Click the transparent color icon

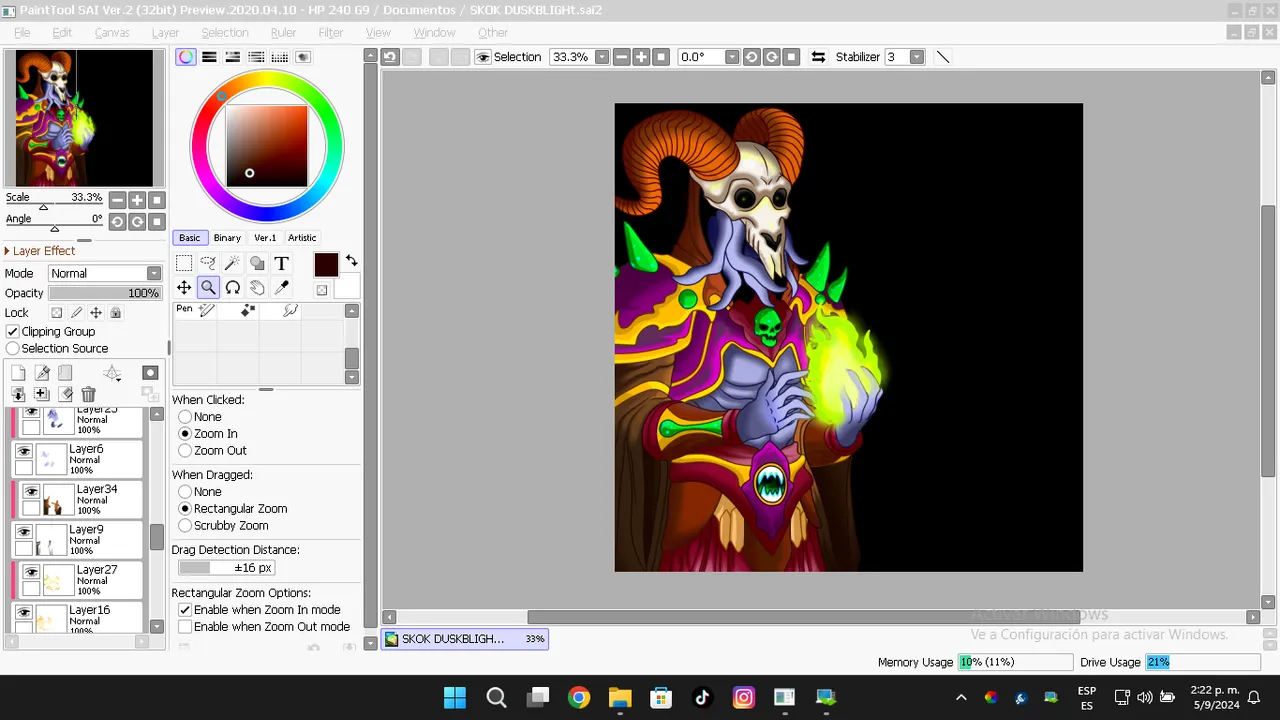tap(321, 290)
